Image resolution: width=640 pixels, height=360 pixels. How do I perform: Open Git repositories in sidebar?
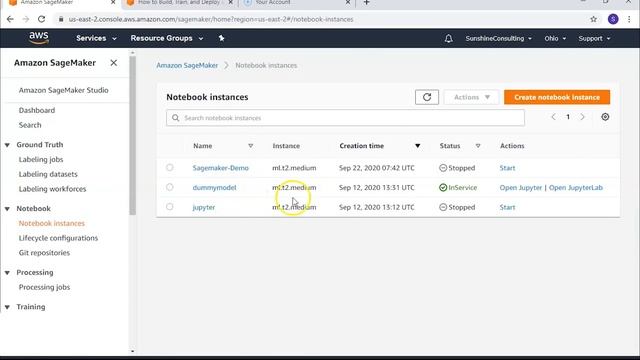tap(44, 253)
